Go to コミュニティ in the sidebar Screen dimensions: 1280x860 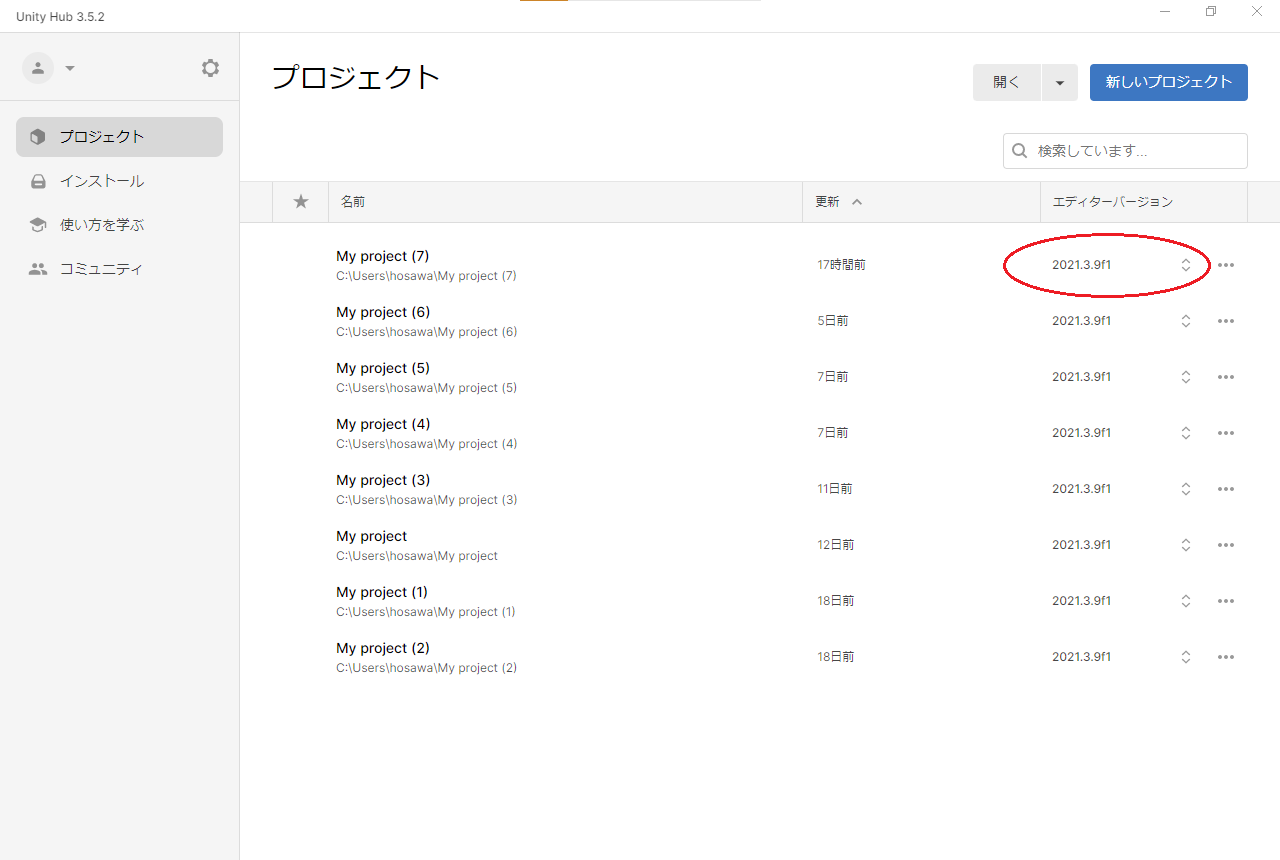pos(102,269)
